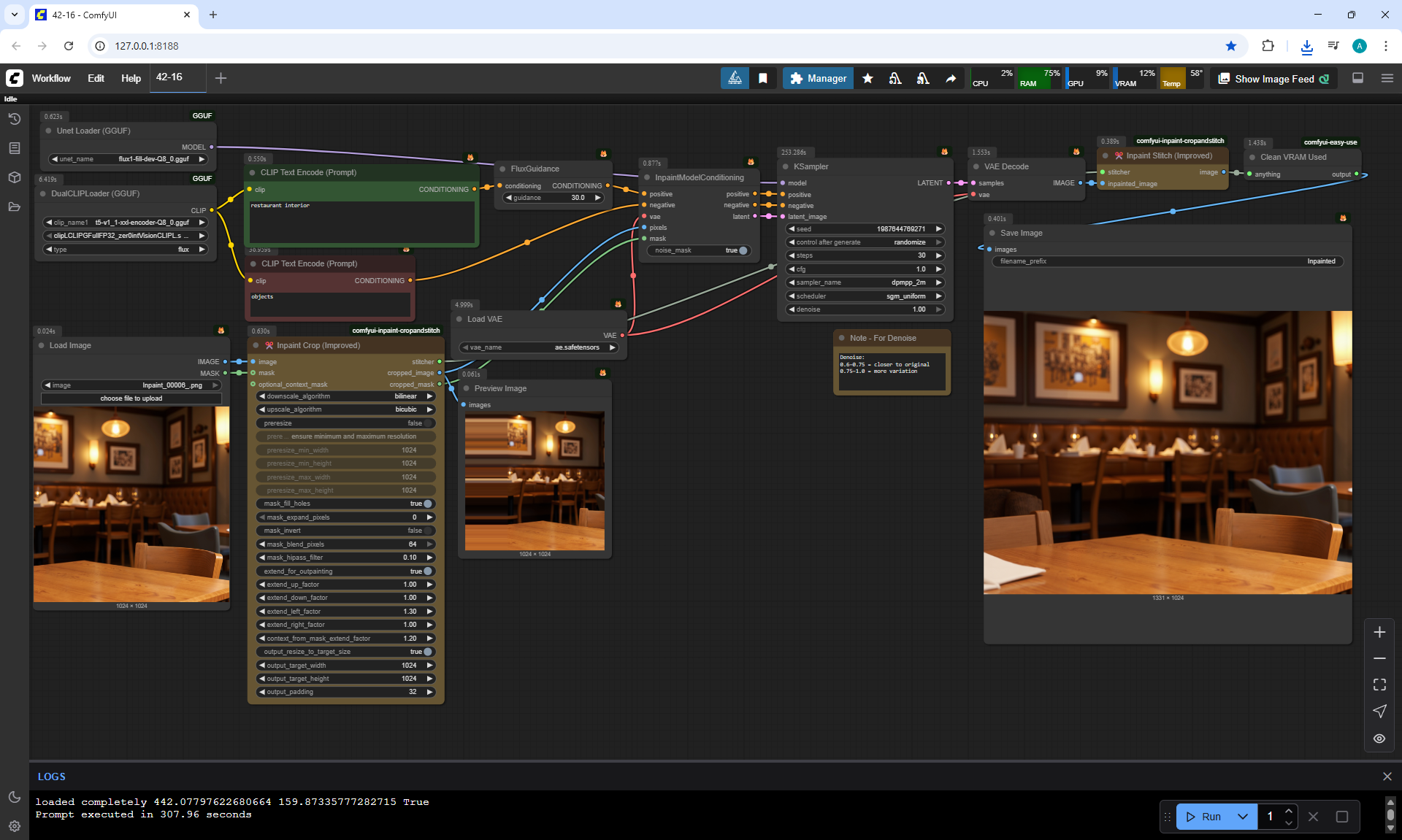Toggle output_resize_to_target_size switch
Image resolution: width=1402 pixels, height=840 pixels.
pos(426,652)
